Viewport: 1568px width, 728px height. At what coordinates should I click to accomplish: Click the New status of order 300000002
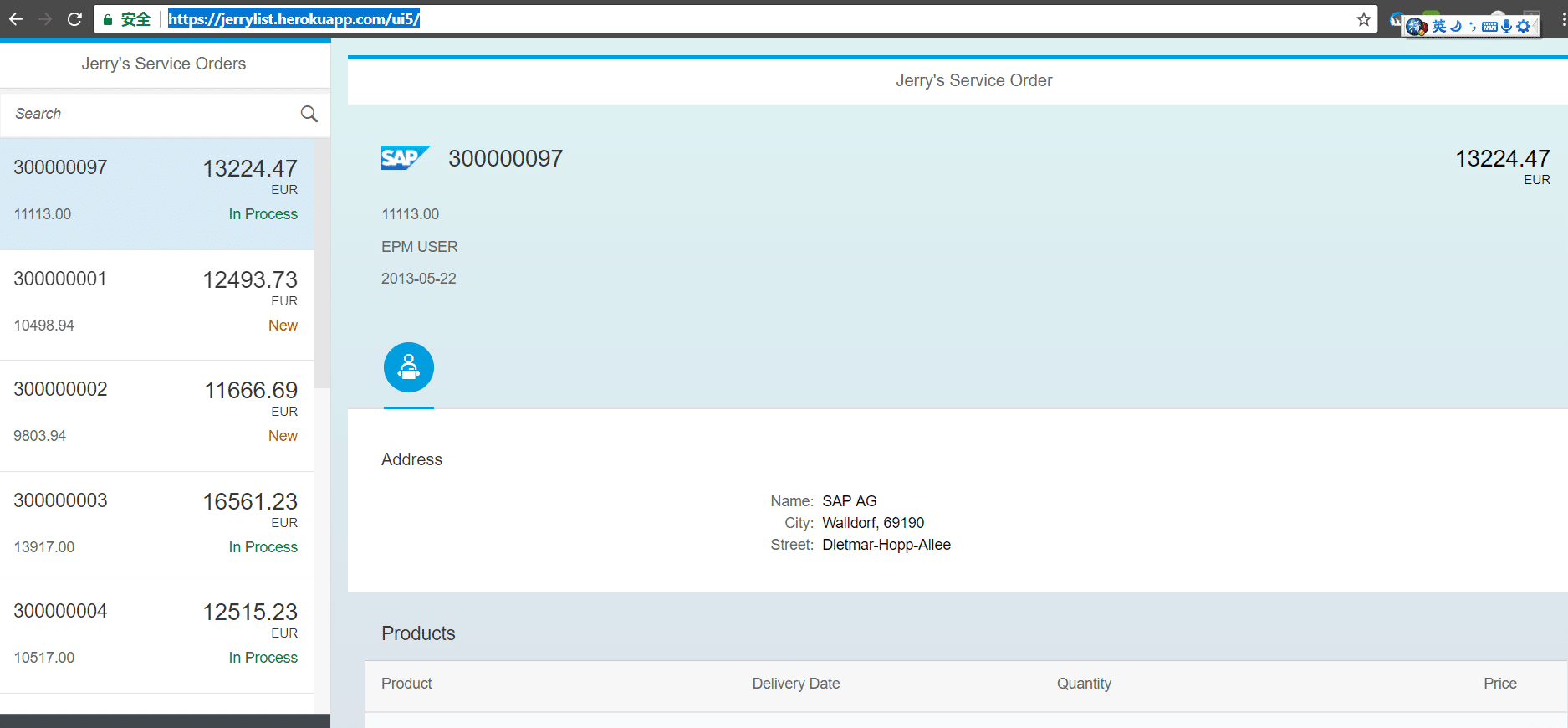coord(283,436)
